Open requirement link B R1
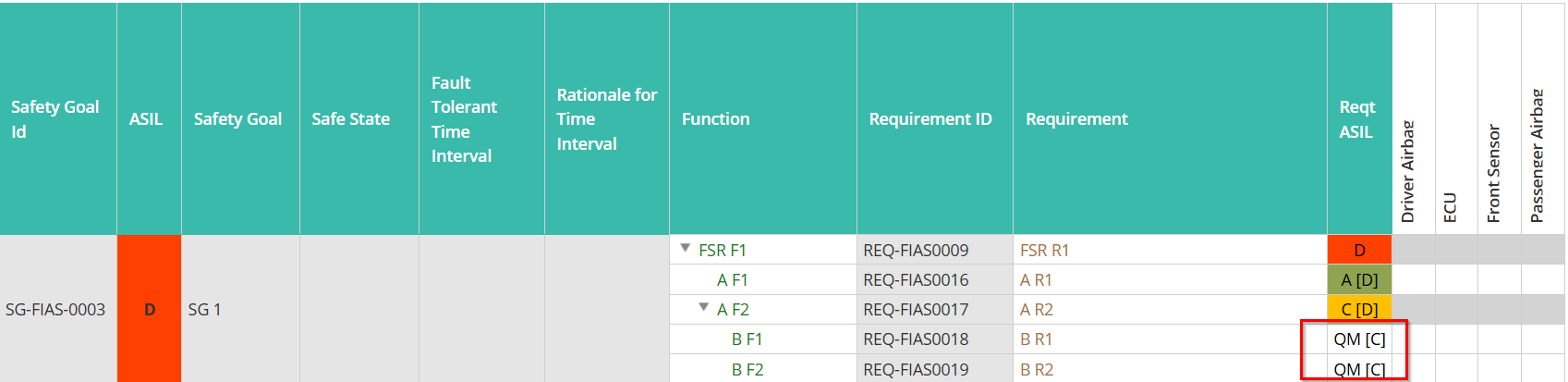The height and width of the screenshot is (382, 1568). [1036, 339]
